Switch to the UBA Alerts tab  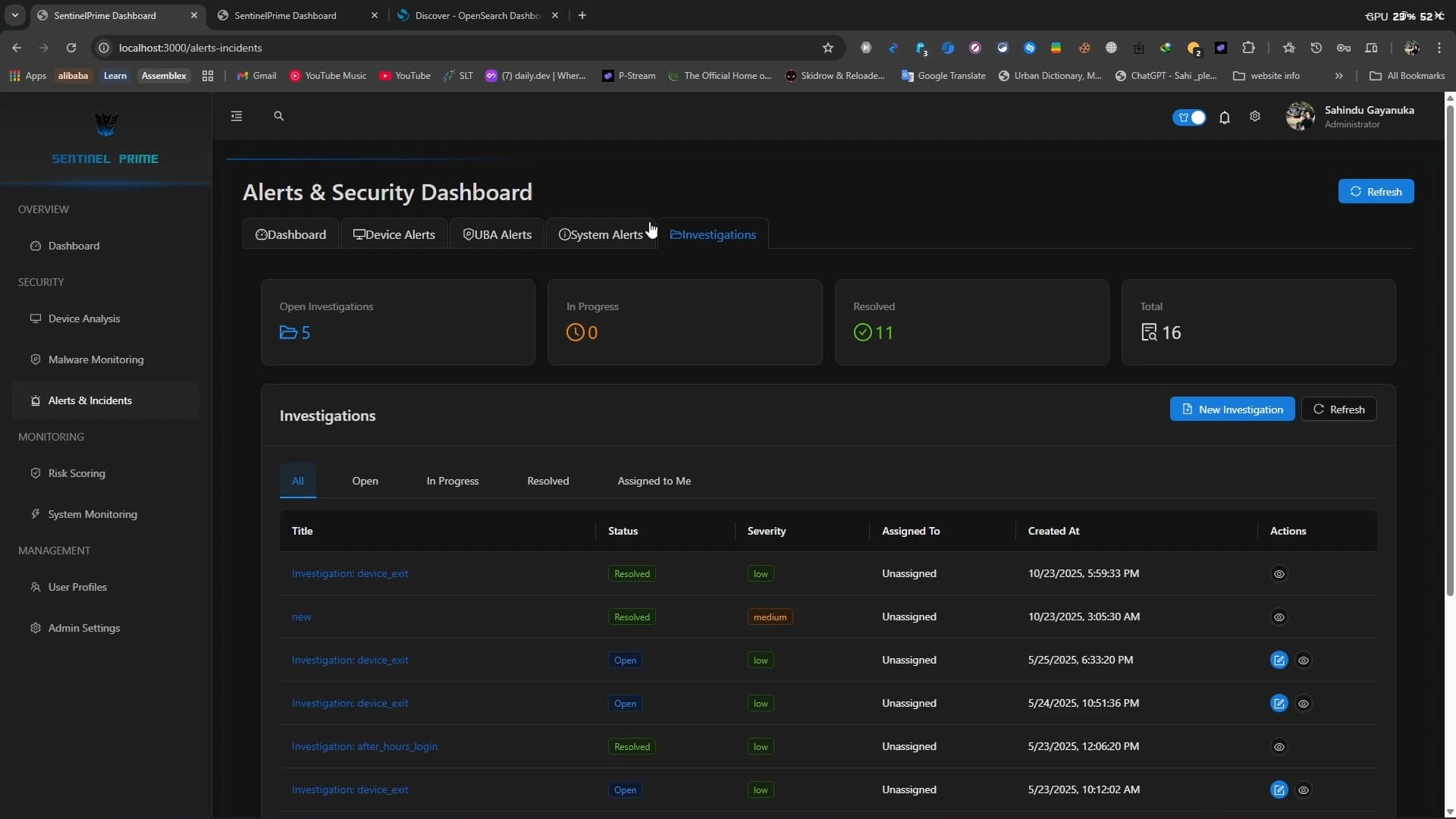pyautogui.click(x=497, y=234)
